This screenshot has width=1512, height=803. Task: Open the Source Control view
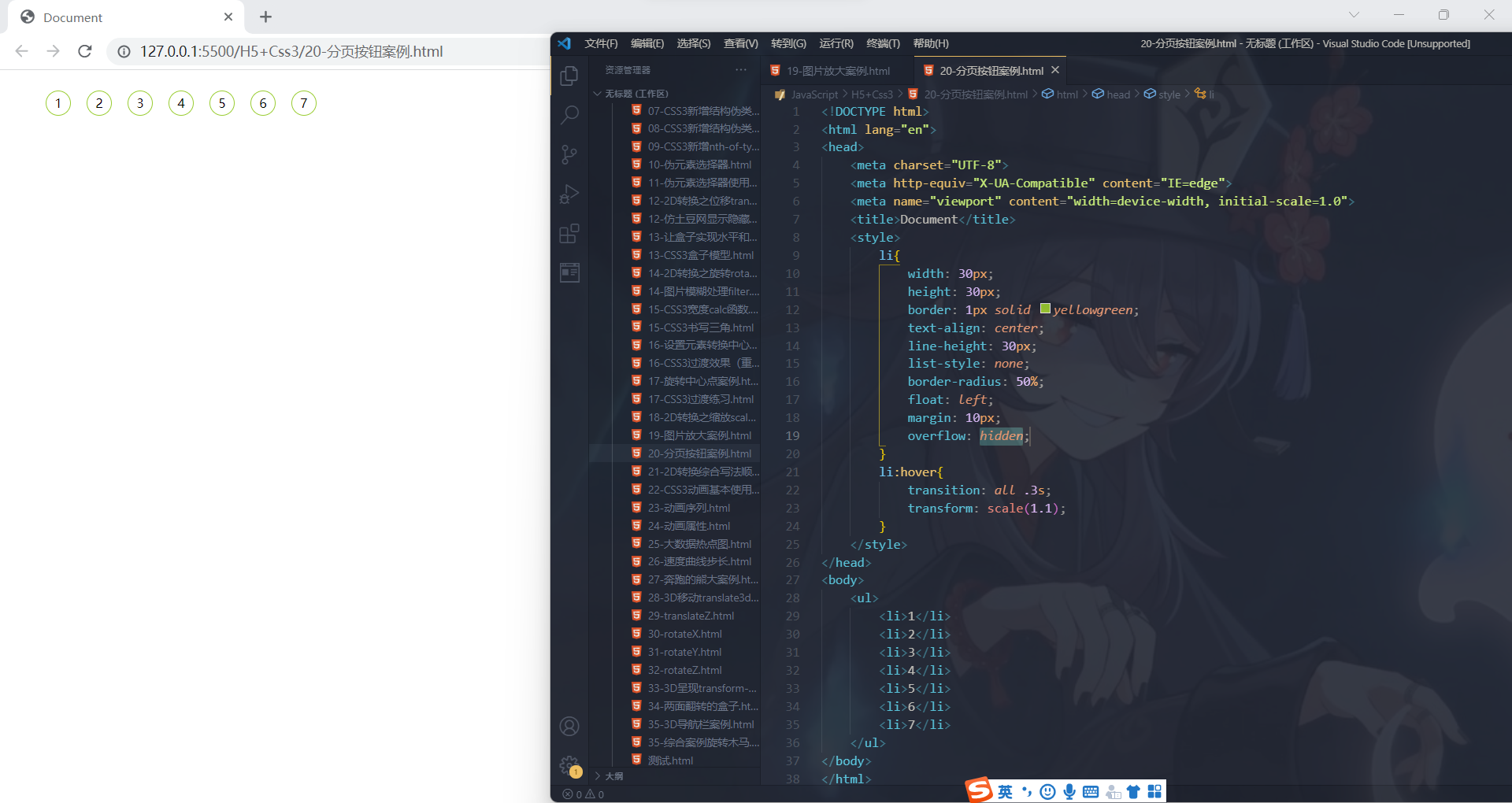click(569, 154)
